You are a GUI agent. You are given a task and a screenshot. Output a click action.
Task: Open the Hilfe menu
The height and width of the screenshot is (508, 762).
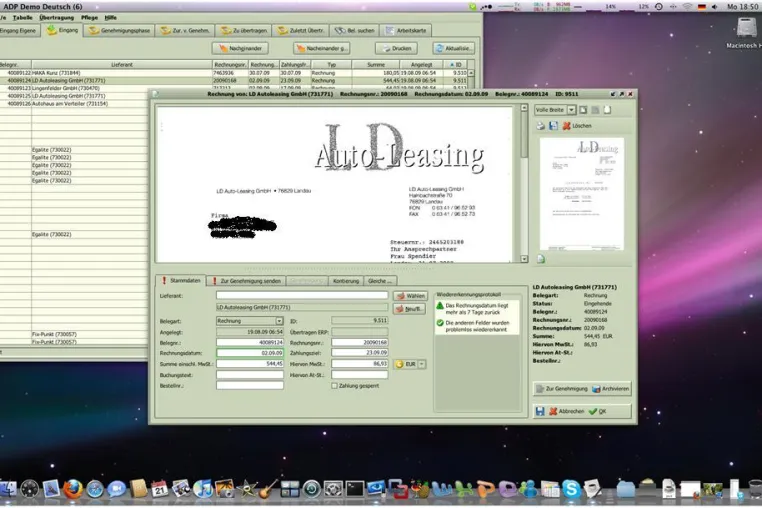pyautogui.click(x=111, y=18)
